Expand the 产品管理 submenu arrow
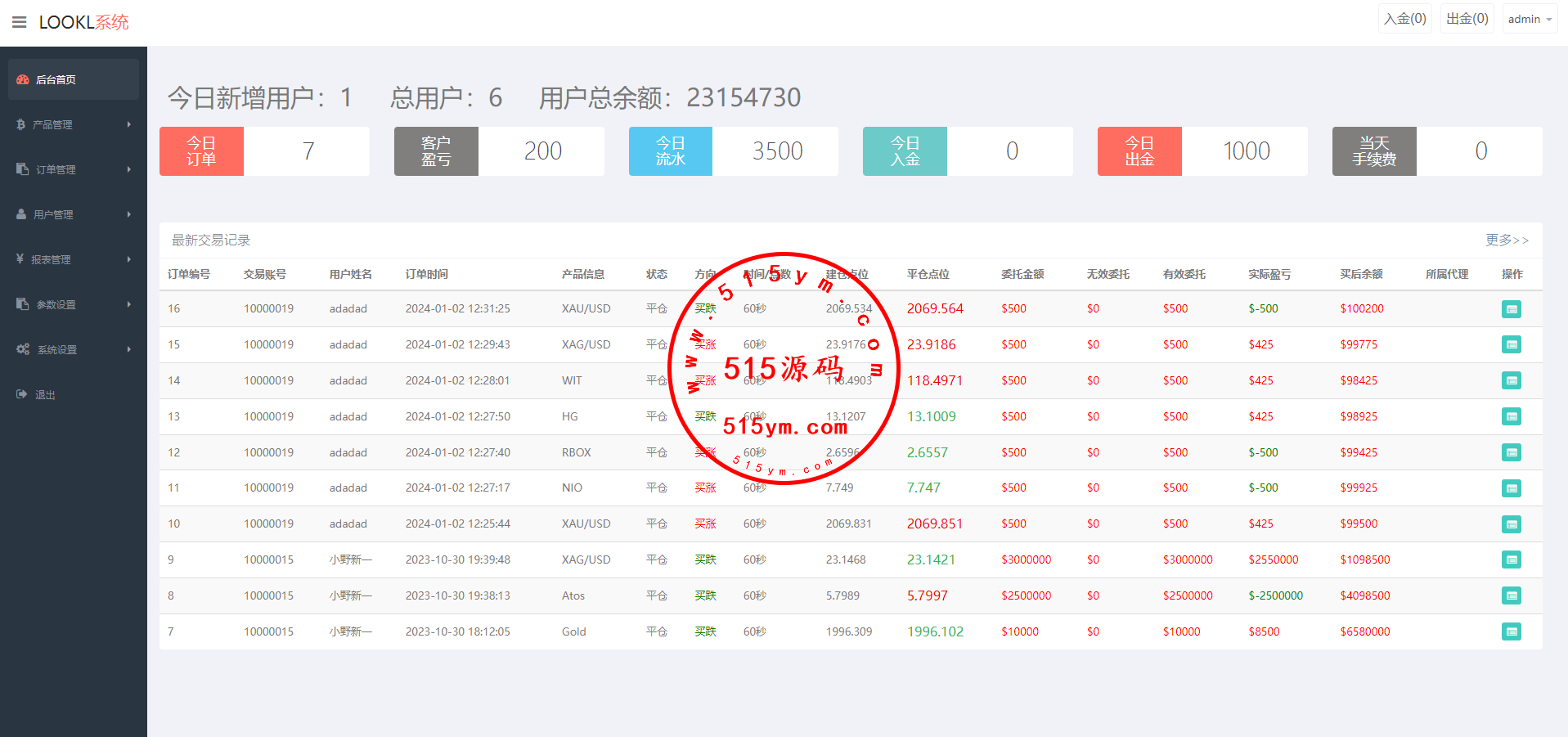The image size is (1568, 737). click(x=128, y=124)
